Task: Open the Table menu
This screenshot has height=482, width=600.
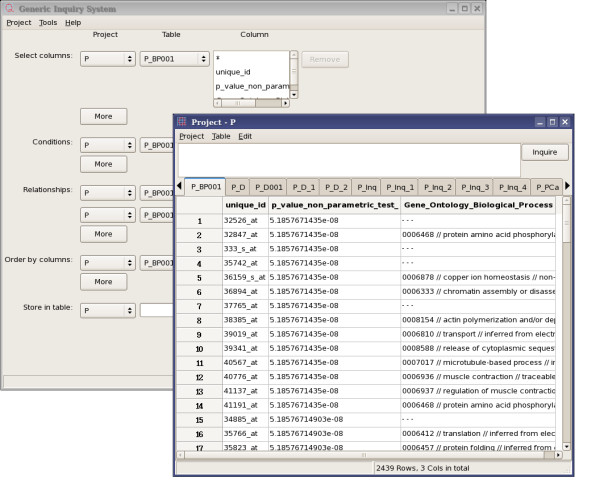Action: point(221,136)
